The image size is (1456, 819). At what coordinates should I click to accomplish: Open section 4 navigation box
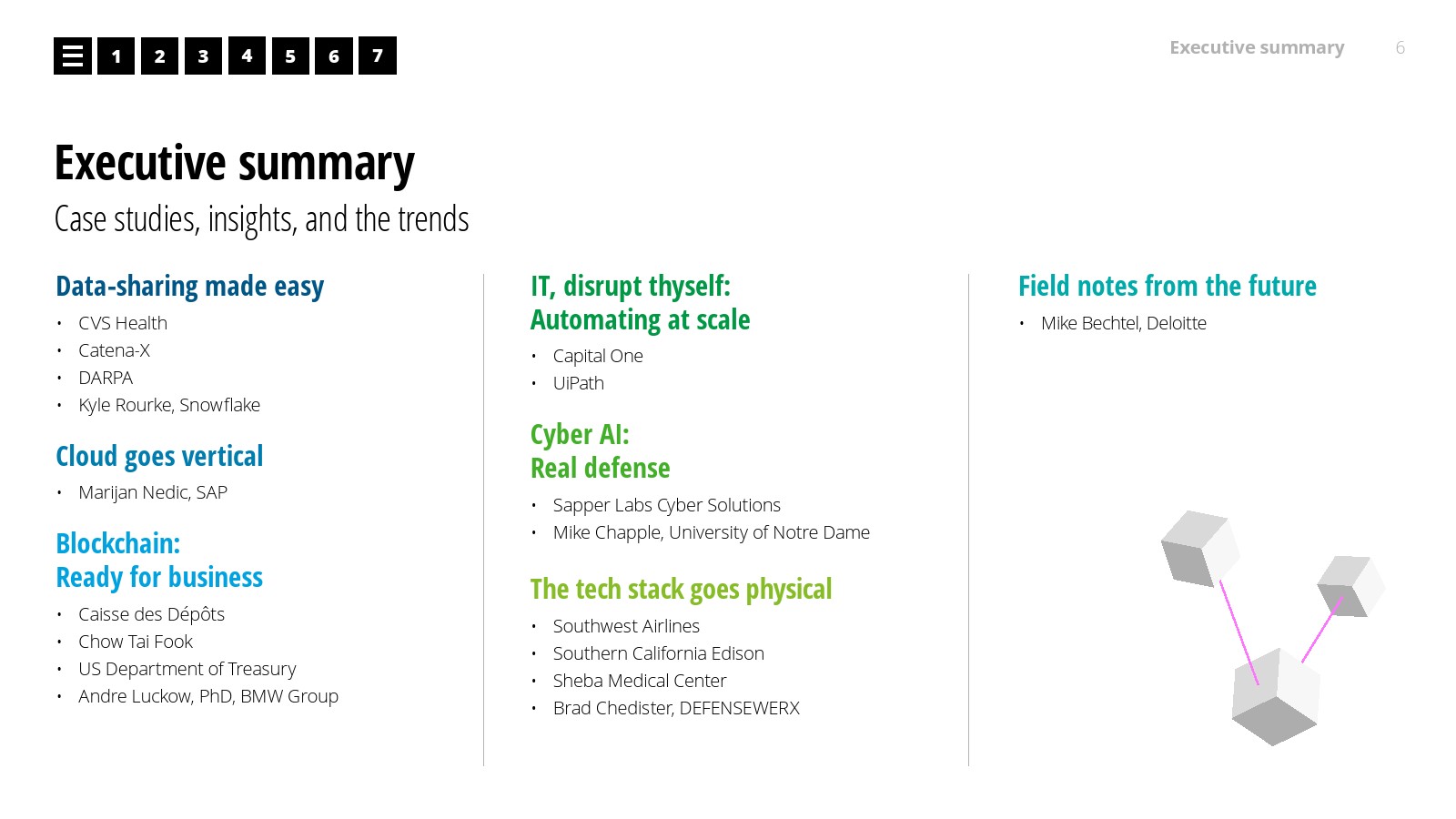coord(247,56)
